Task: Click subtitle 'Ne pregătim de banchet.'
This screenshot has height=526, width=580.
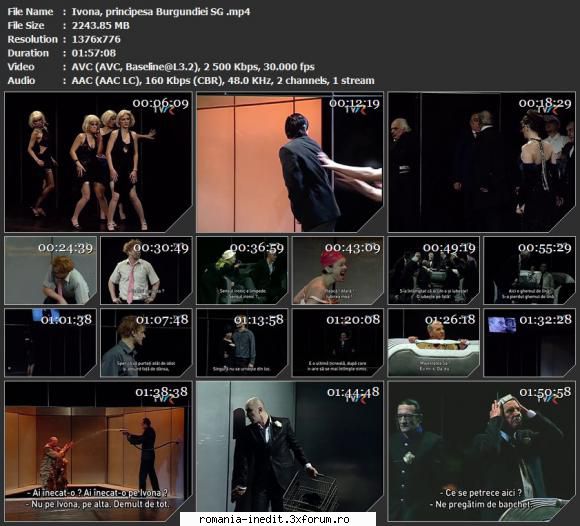Action: (481, 504)
